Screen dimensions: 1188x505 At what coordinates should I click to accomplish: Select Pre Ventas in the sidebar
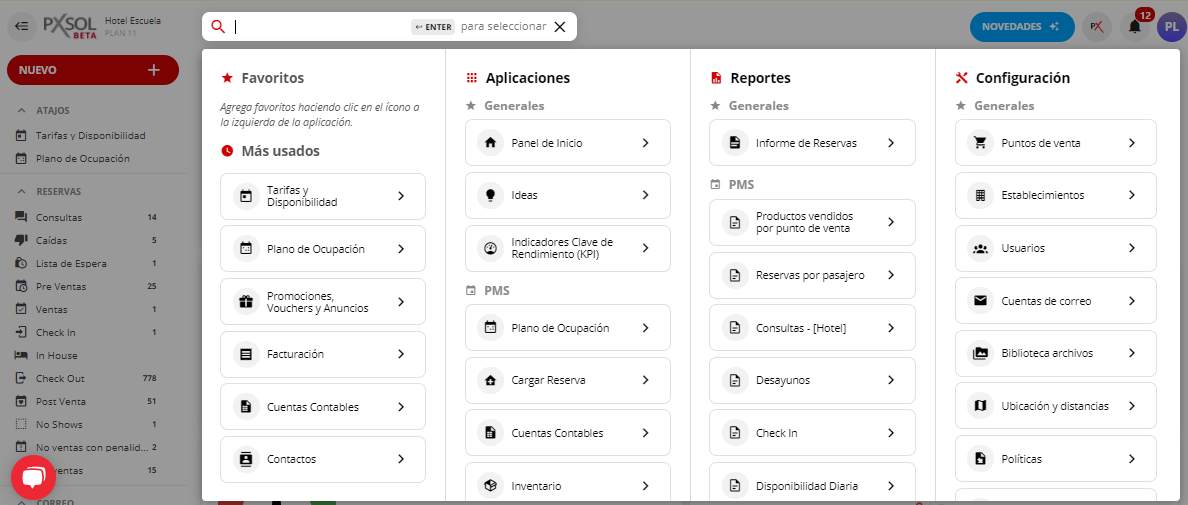tap(59, 286)
